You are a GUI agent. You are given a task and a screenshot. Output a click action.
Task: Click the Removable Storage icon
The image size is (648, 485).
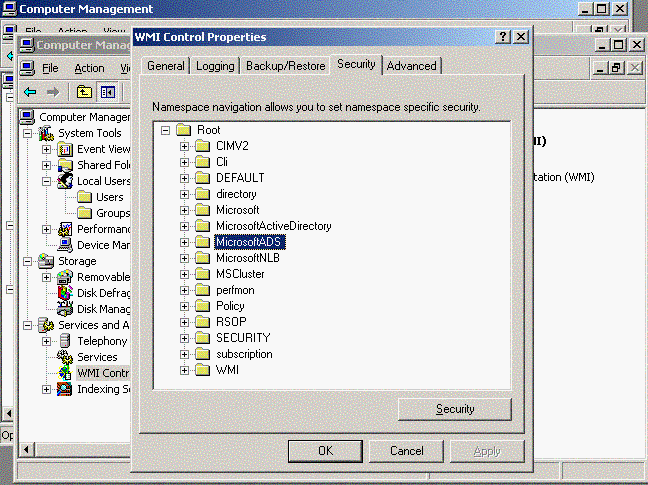pyautogui.click(x=65, y=277)
